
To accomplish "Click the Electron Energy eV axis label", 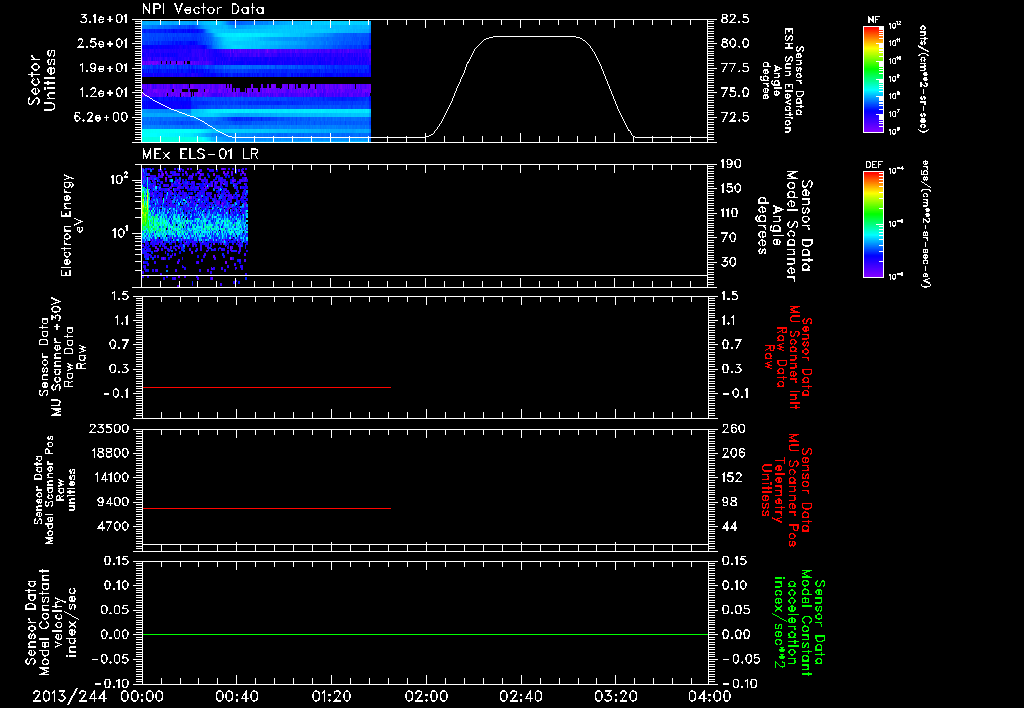I will tap(72, 225).
